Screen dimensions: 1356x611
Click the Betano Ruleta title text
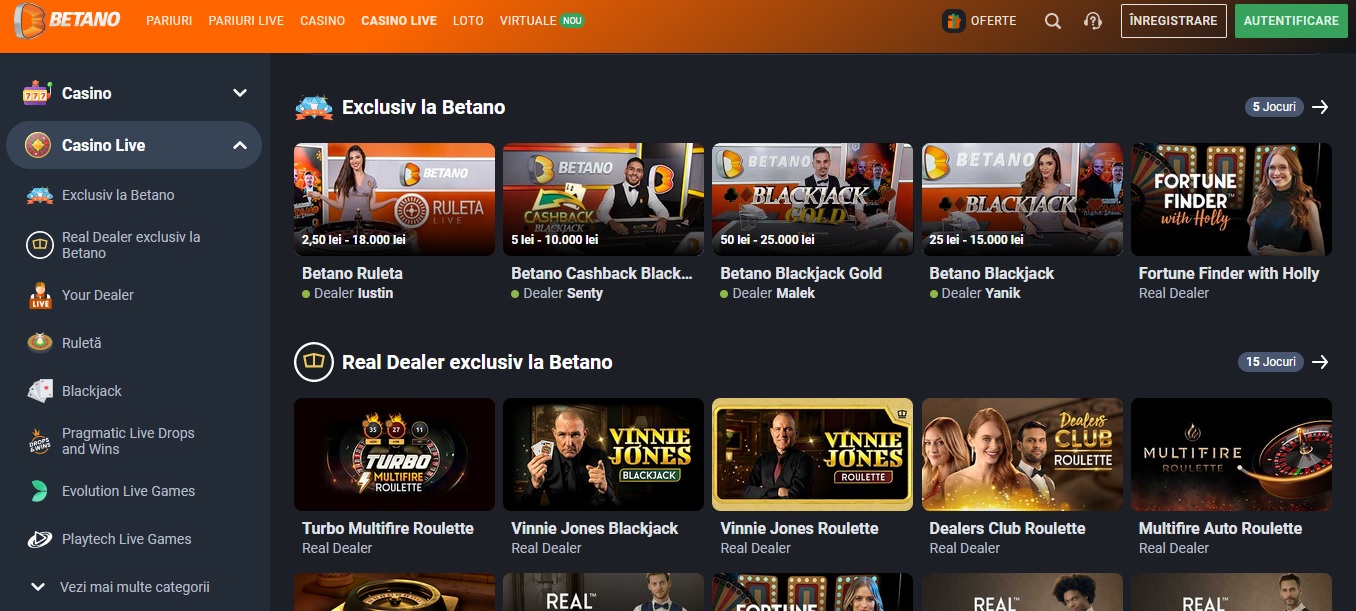point(352,273)
